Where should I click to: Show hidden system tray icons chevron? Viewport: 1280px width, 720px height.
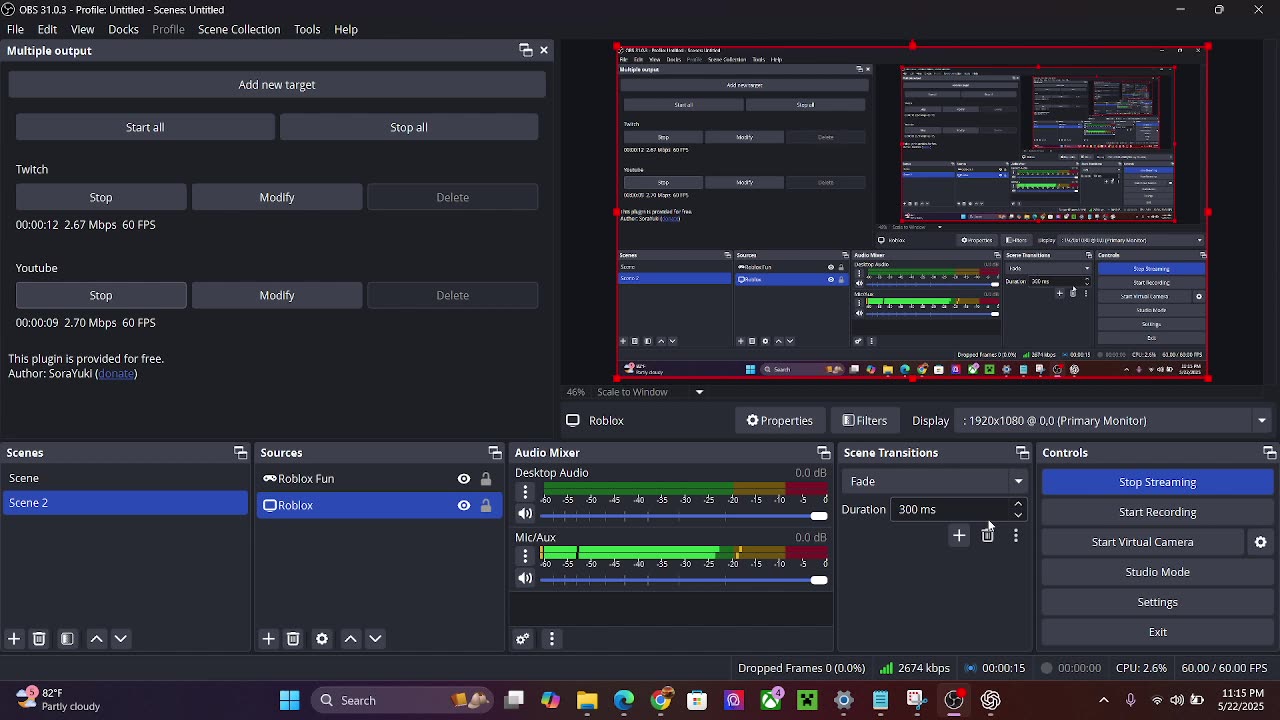(x=1104, y=700)
